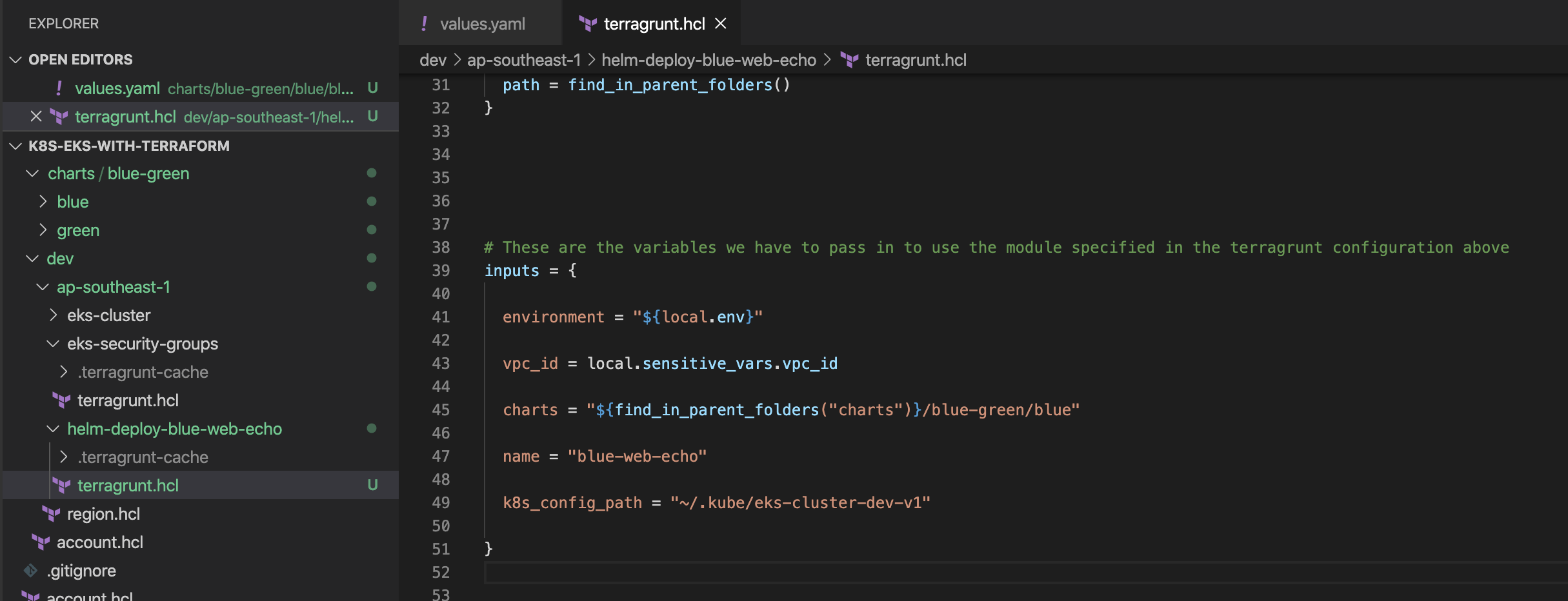Collapse the OPEN EDITORS section
The height and width of the screenshot is (601, 1568).
(x=15, y=60)
